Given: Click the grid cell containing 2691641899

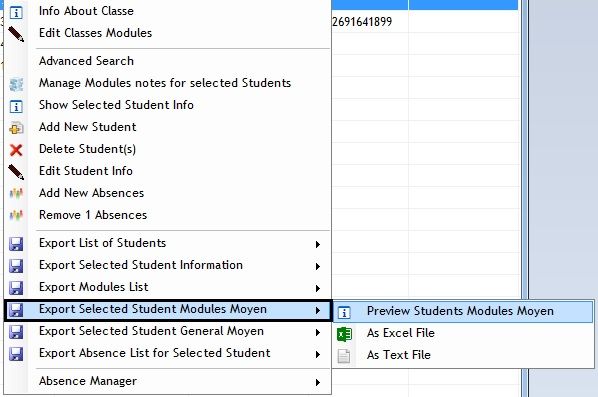Looking at the screenshot, I should point(370,22).
